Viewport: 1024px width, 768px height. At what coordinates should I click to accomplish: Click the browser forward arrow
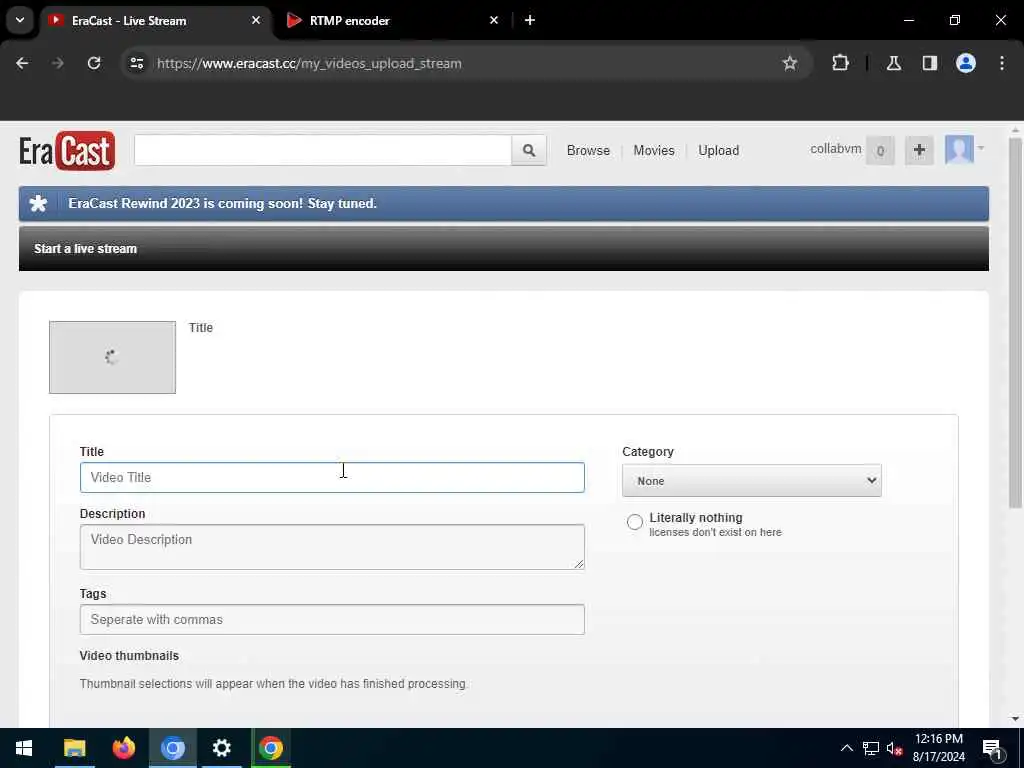tap(58, 63)
